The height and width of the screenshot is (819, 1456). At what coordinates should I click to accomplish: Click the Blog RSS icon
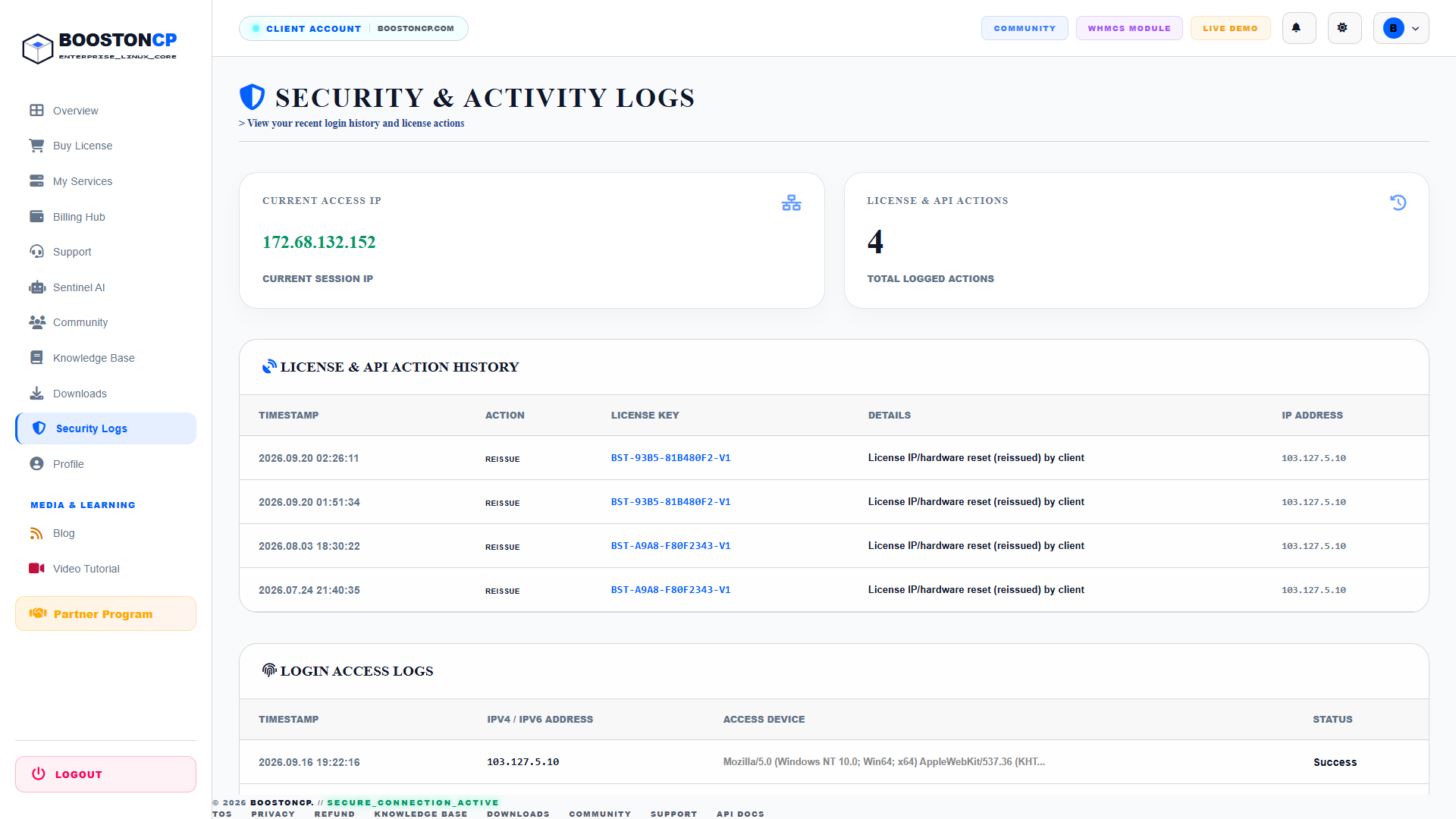click(36, 533)
